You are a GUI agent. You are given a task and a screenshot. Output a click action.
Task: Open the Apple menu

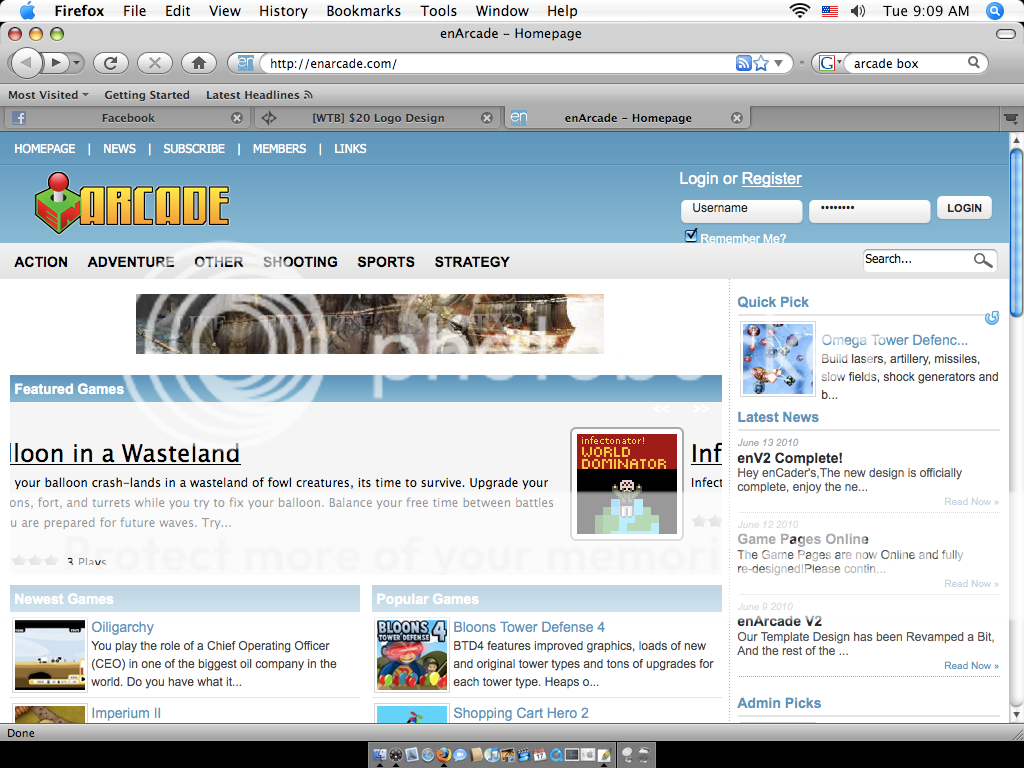[x=27, y=10]
